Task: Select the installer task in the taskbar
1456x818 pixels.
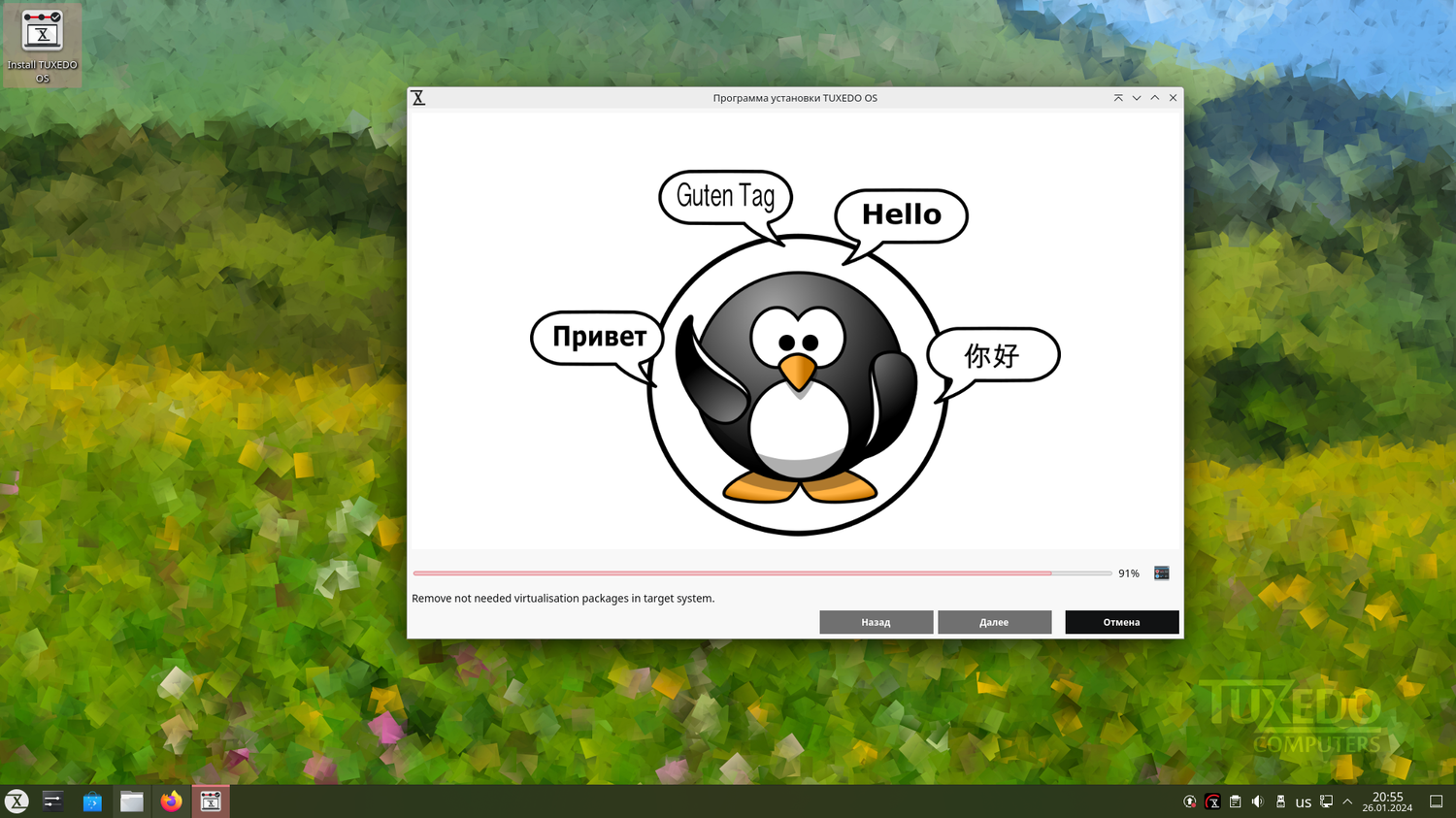Action: click(x=211, y=802)
